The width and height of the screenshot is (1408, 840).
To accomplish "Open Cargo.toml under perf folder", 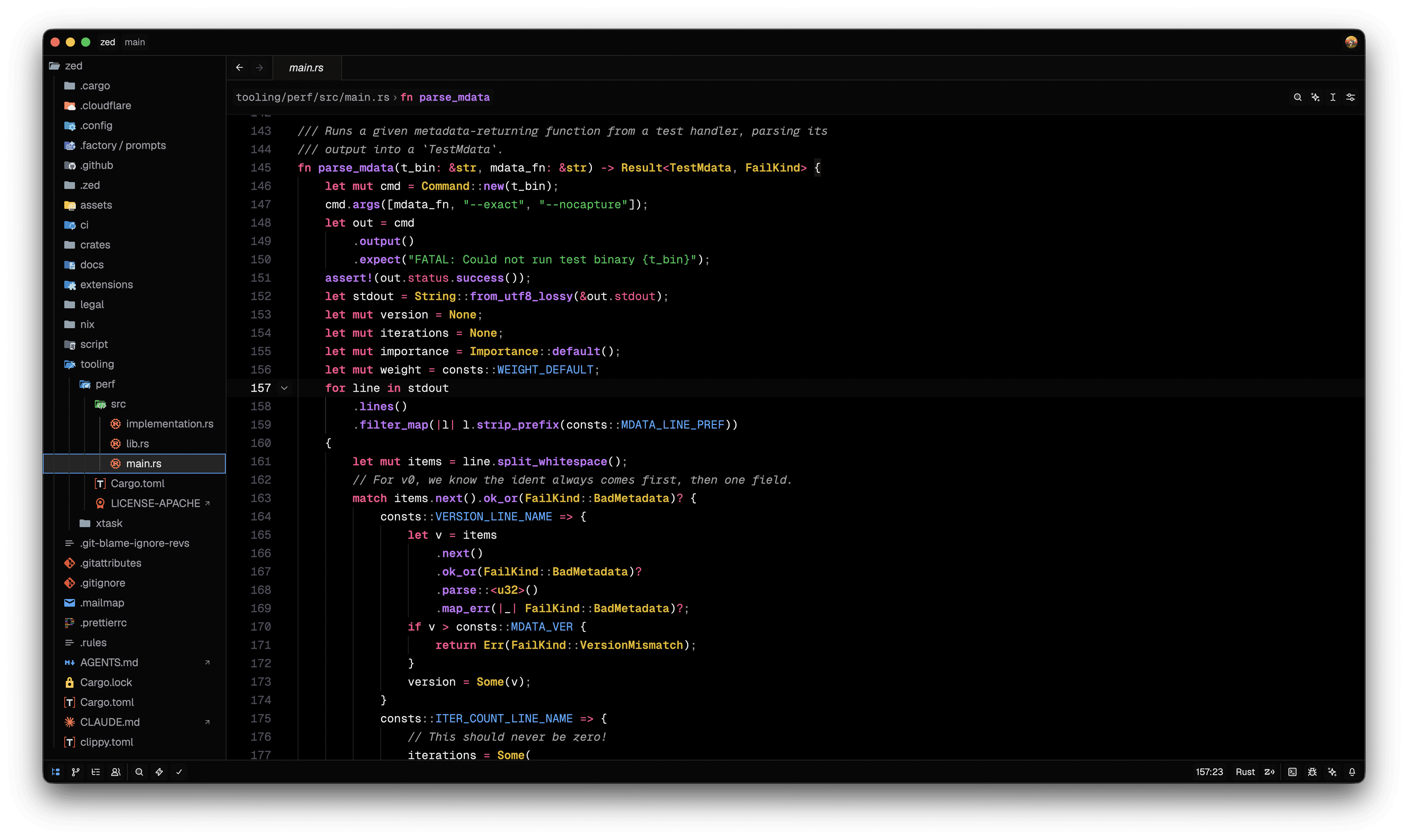I will click(x=135, y=483).
